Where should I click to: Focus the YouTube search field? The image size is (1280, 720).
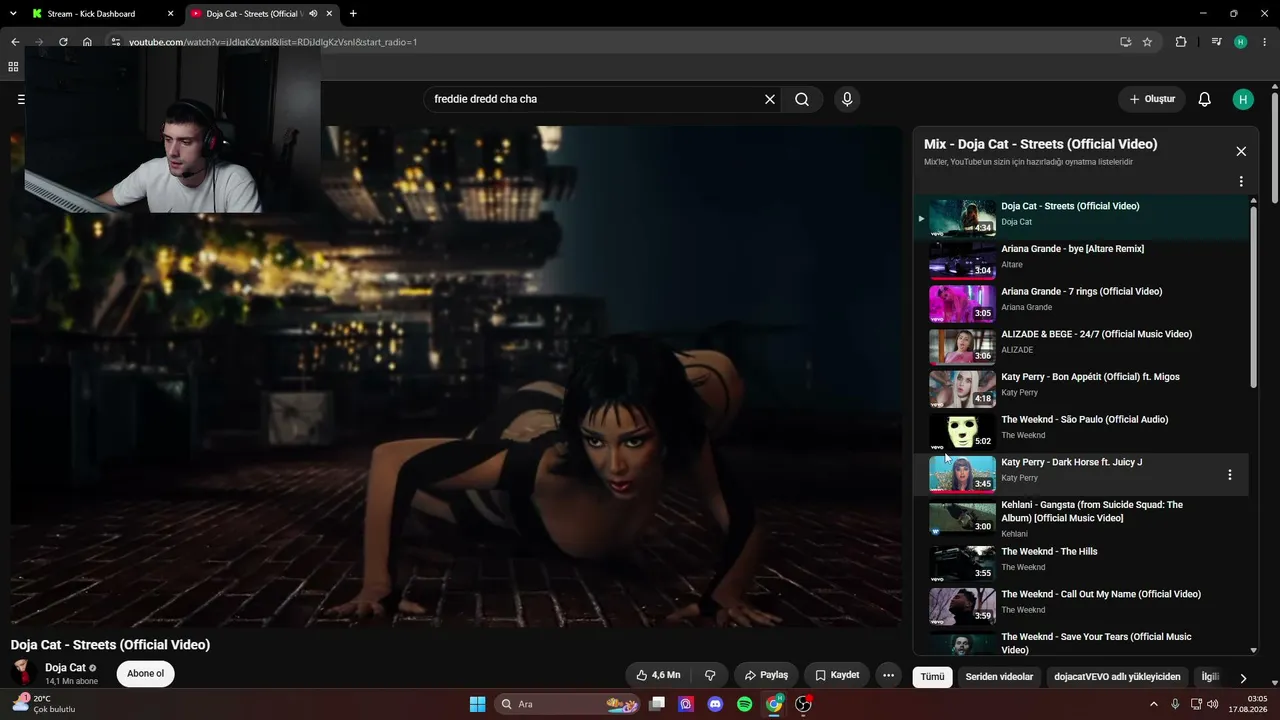[x=595, y=99]
